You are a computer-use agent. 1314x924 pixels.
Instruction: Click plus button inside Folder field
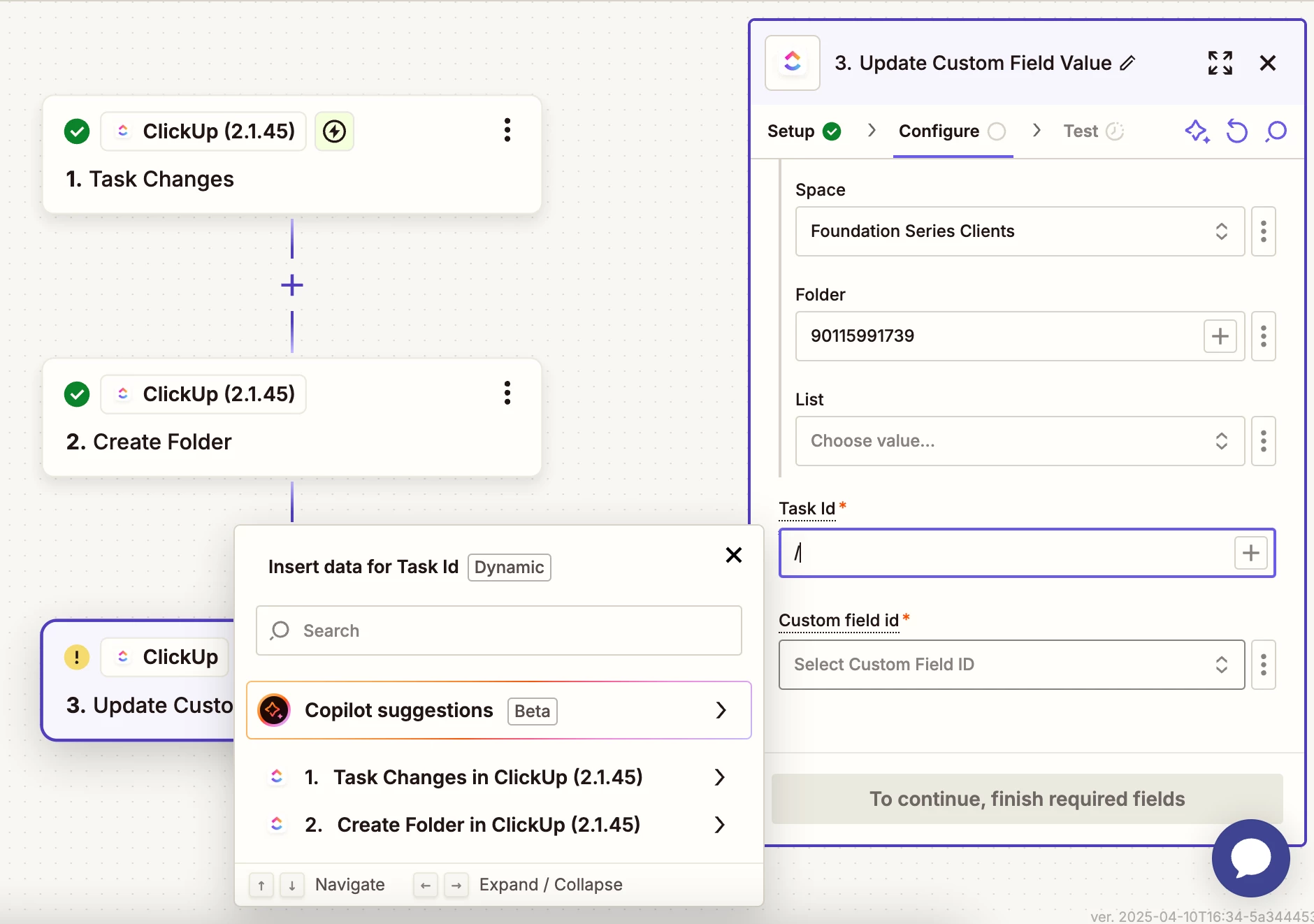(x=1220, y=336)
